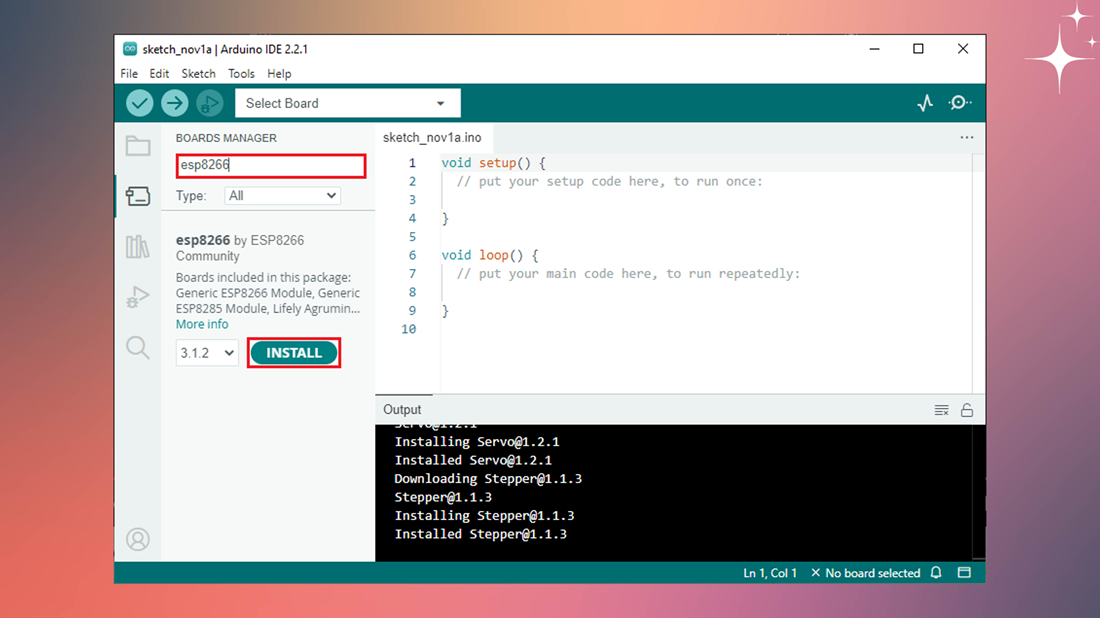Viewport: 1100px width, 618px height.
Task: Open the Serial Plotter
Action: click(x=925, y=103)
